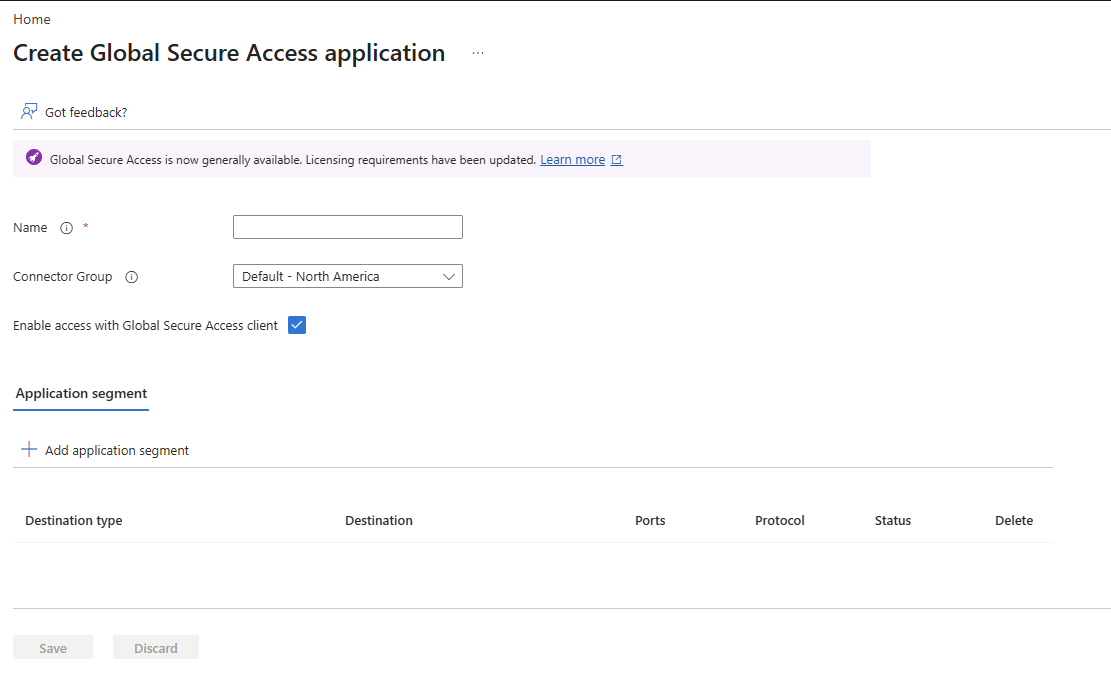Open the ellipsis more options menu
The image size is (1111, 678).
pyautogui.click(x=478, y=53)
